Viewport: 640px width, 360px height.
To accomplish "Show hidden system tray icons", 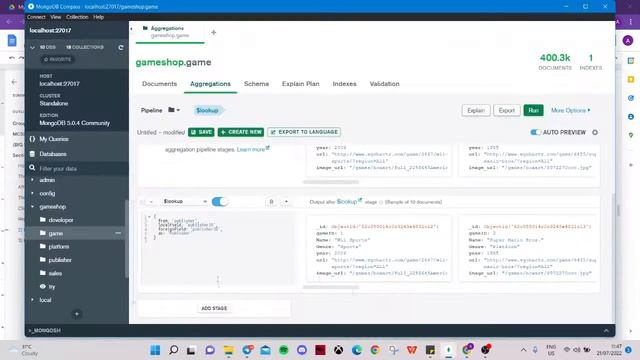I will (523, 350).
